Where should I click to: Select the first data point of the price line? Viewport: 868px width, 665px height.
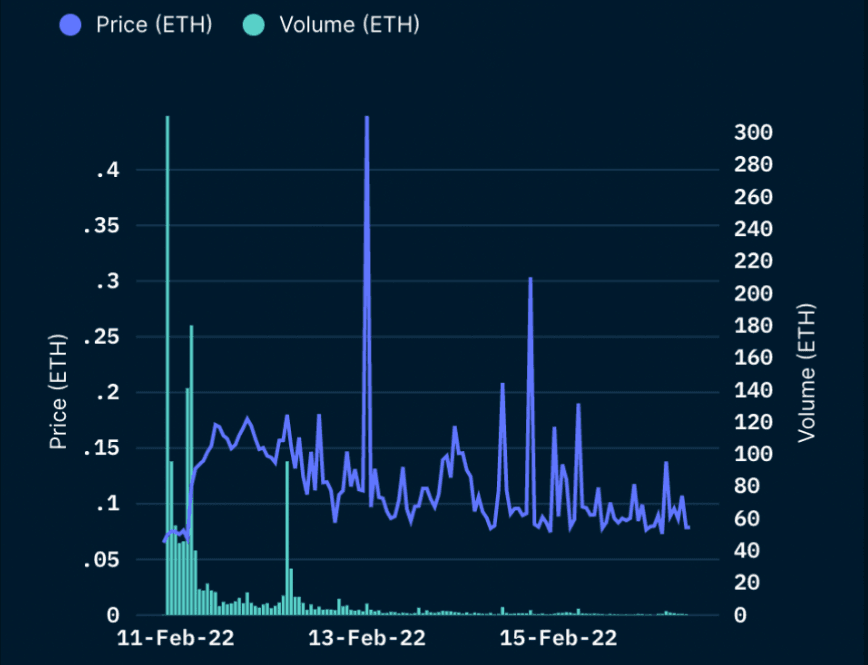[164, 541]
